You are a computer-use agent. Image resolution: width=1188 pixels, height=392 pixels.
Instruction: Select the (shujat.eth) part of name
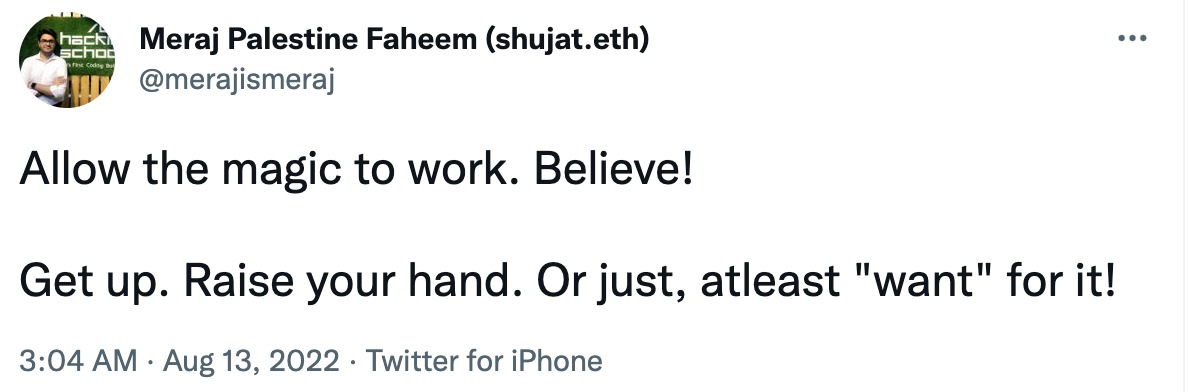[x=566, y=40]
